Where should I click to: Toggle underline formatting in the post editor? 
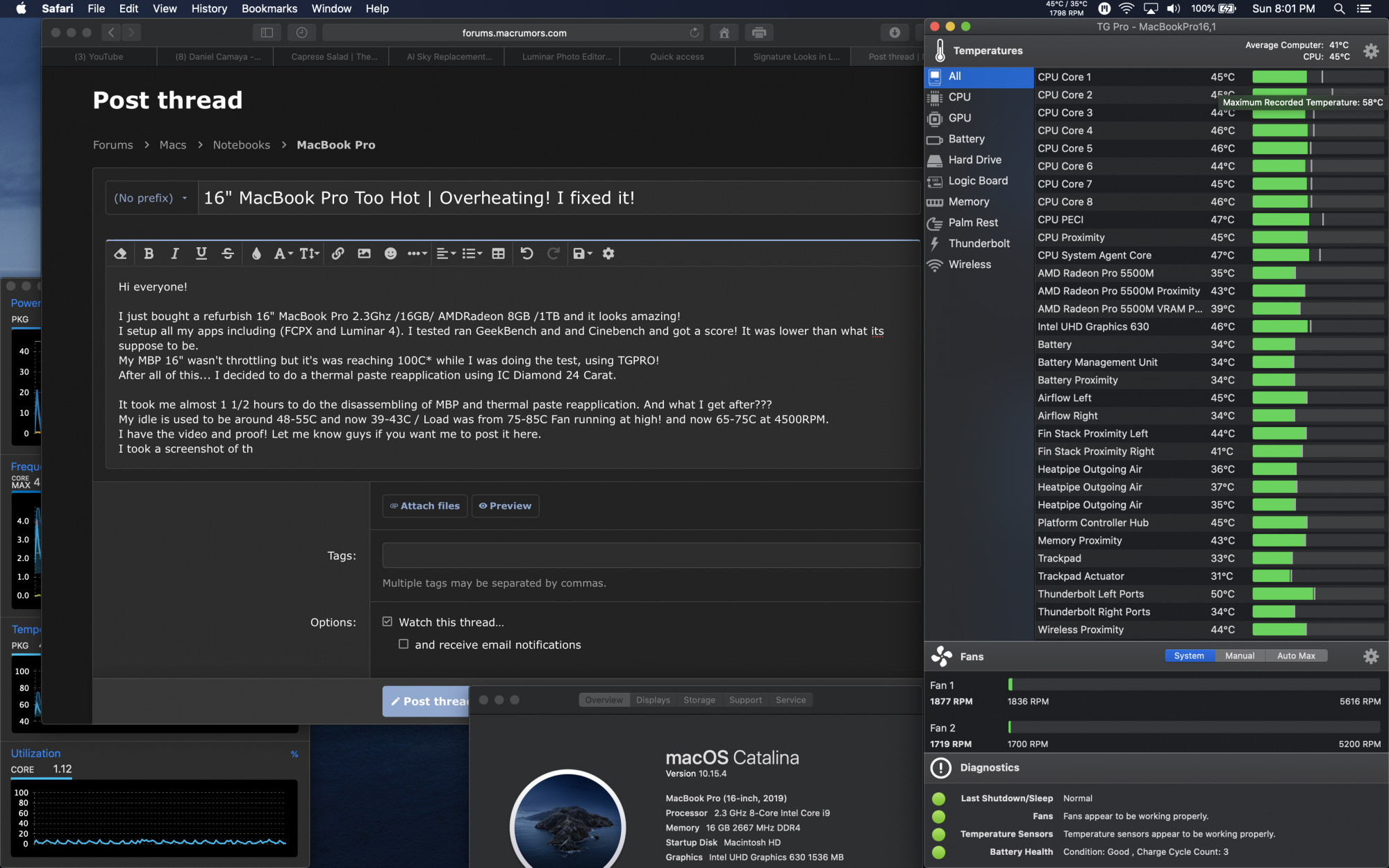click(x=201, y=253)
